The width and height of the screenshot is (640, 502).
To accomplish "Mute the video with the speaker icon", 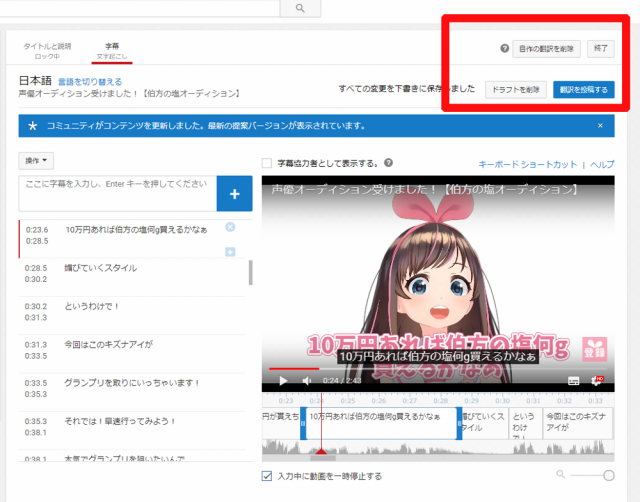I will pos(307,381).
